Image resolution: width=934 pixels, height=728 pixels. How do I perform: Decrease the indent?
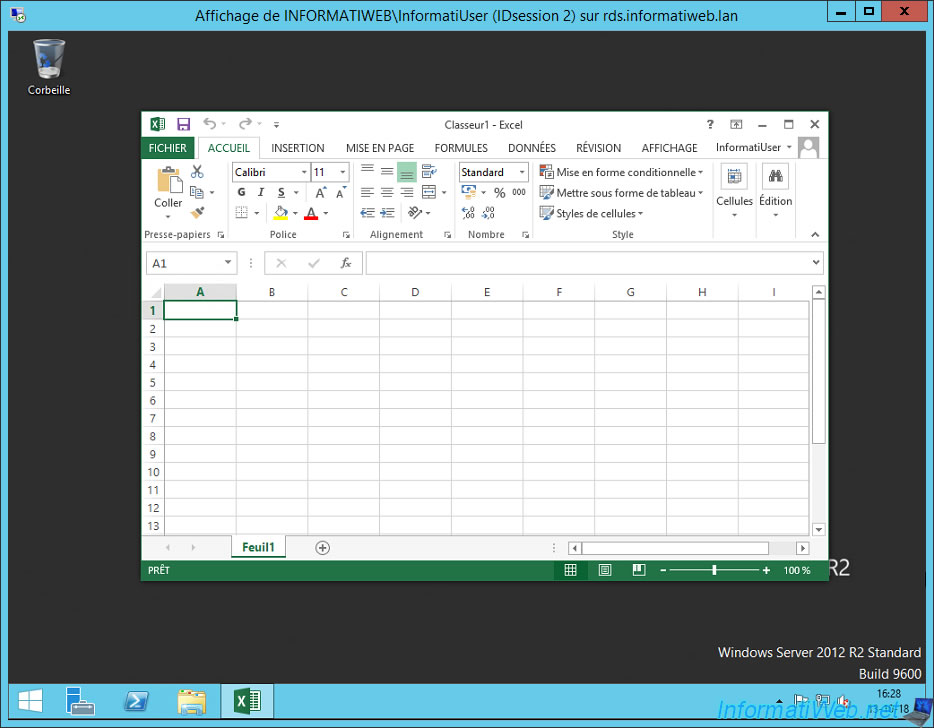point(368,213)
